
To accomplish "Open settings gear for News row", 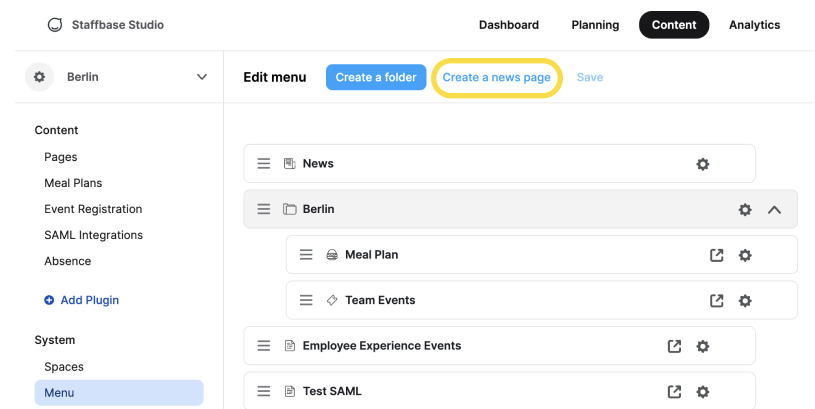I will click(703, 164).
